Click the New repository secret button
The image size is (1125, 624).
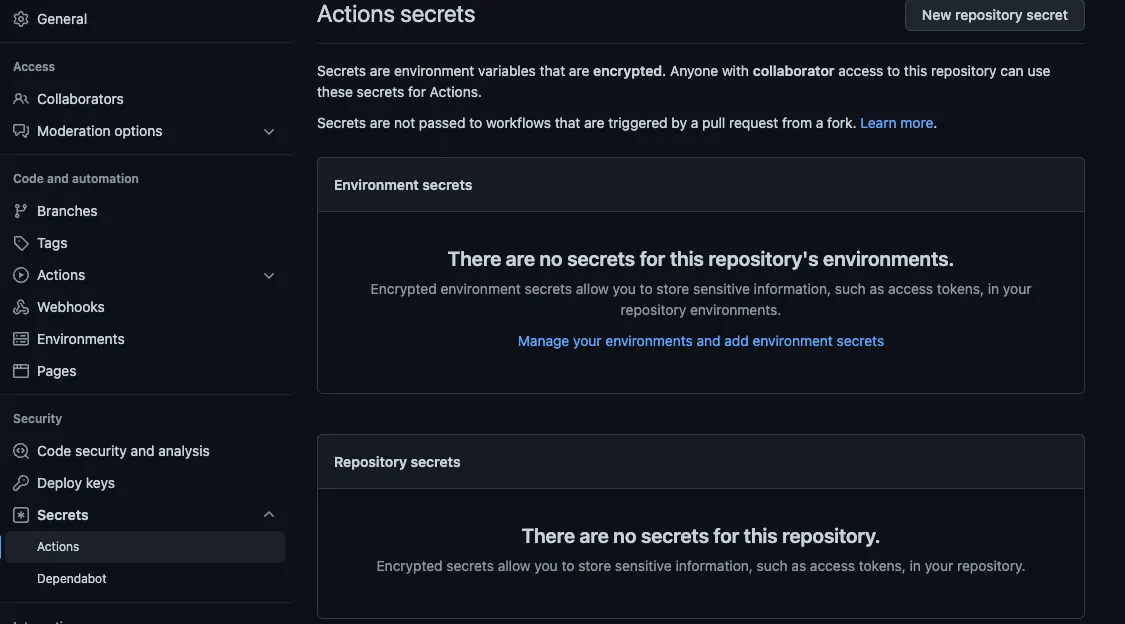994,15
